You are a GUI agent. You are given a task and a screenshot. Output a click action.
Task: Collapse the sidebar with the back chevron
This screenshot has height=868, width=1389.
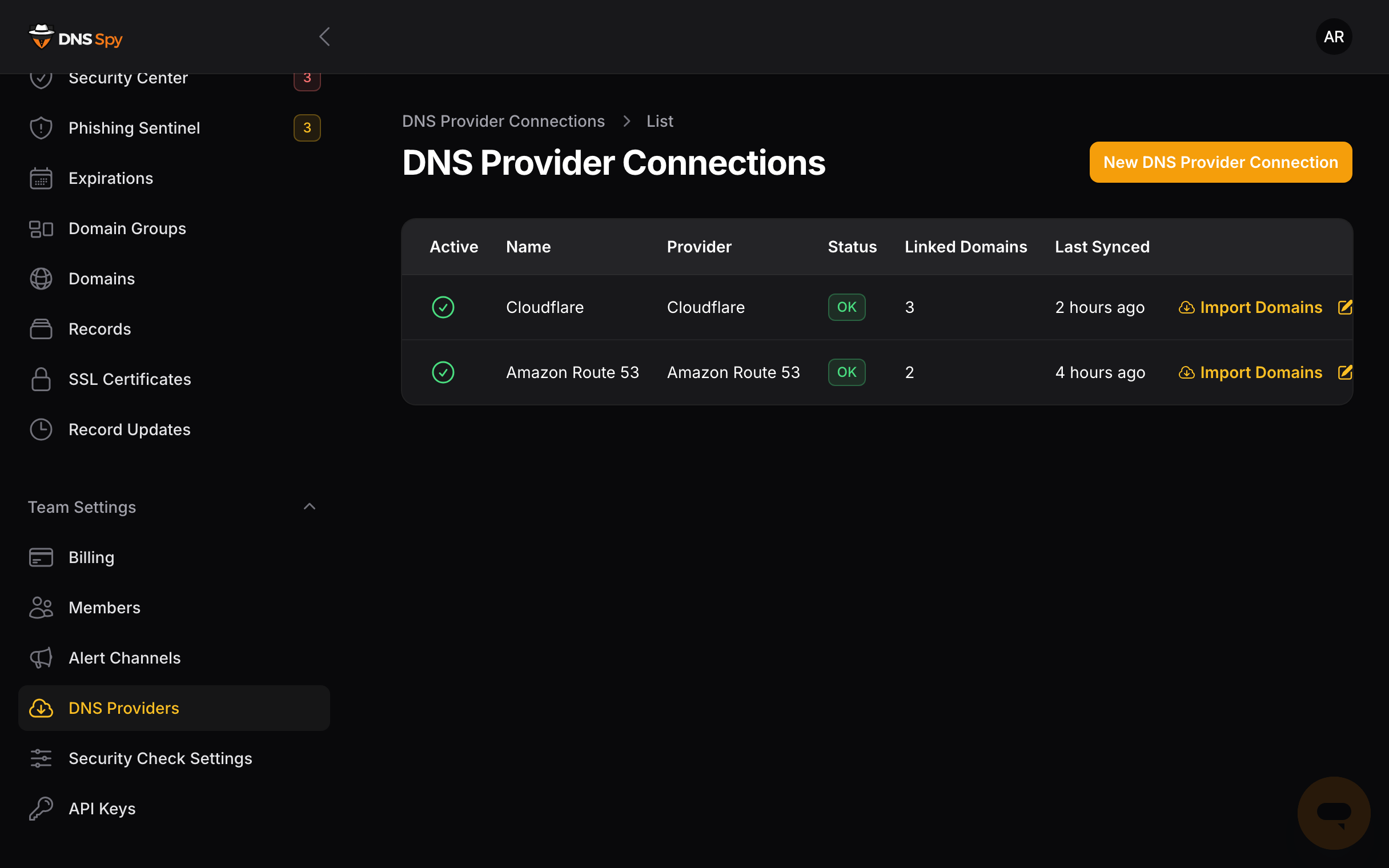pos(324,37)
